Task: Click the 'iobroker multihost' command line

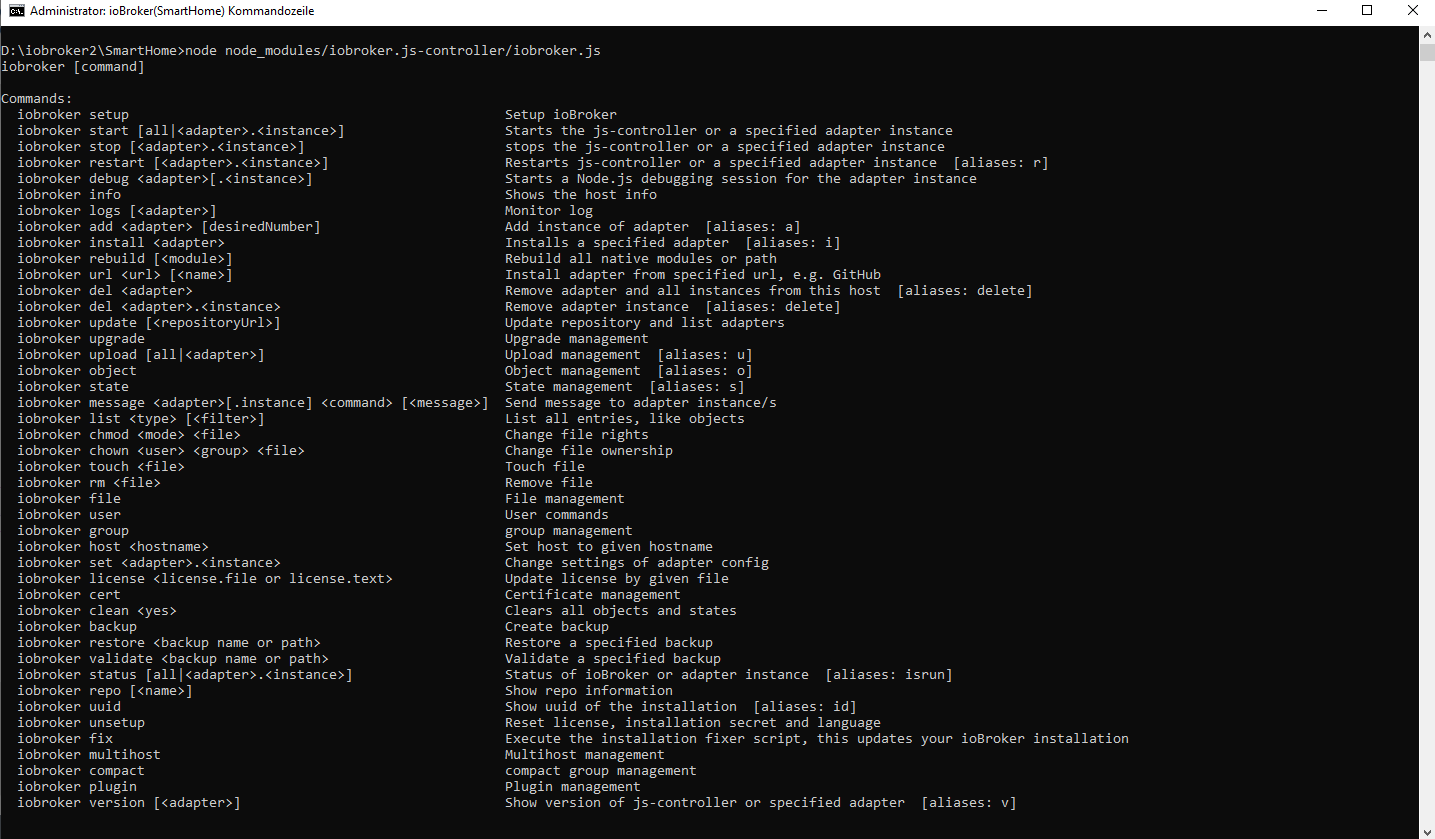Action: [x=89, y=755]
